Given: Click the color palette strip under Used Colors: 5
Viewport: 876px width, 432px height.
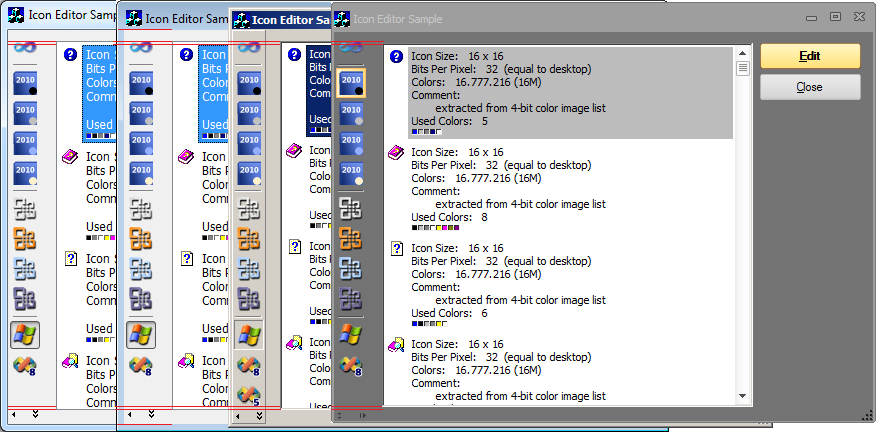Looking at the screenshot, I should [x=427, y=132].
